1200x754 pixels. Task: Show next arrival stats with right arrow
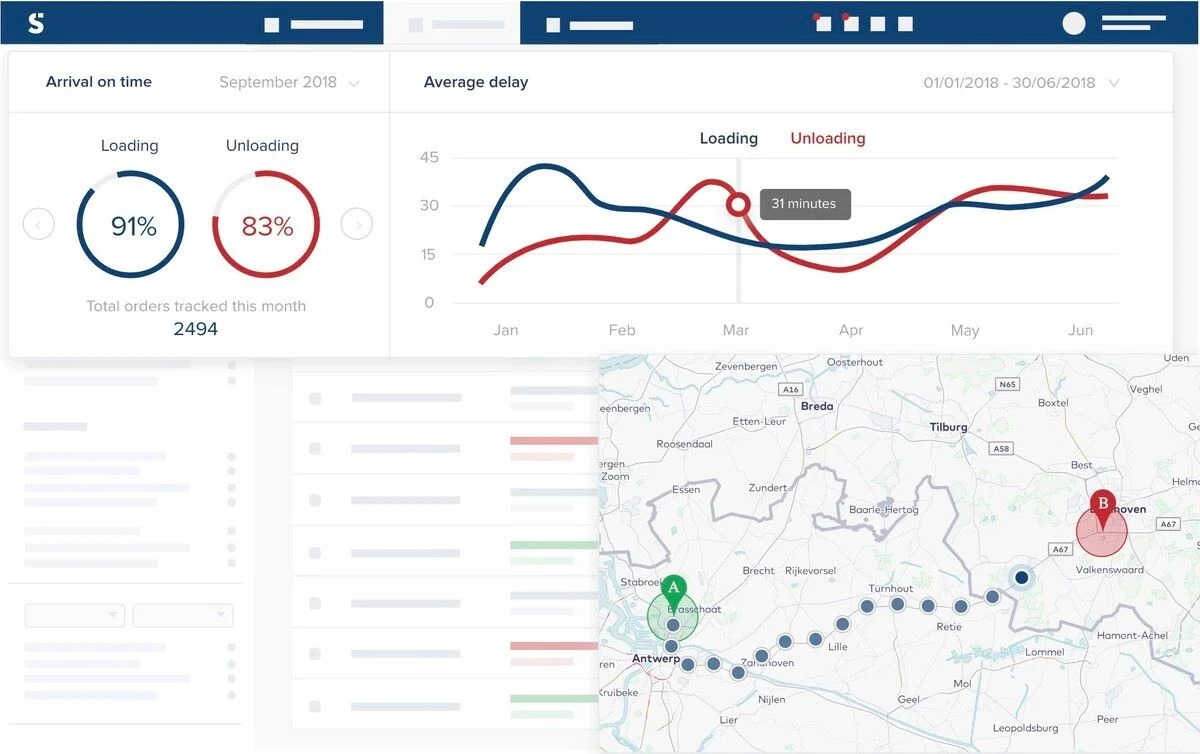357,224
